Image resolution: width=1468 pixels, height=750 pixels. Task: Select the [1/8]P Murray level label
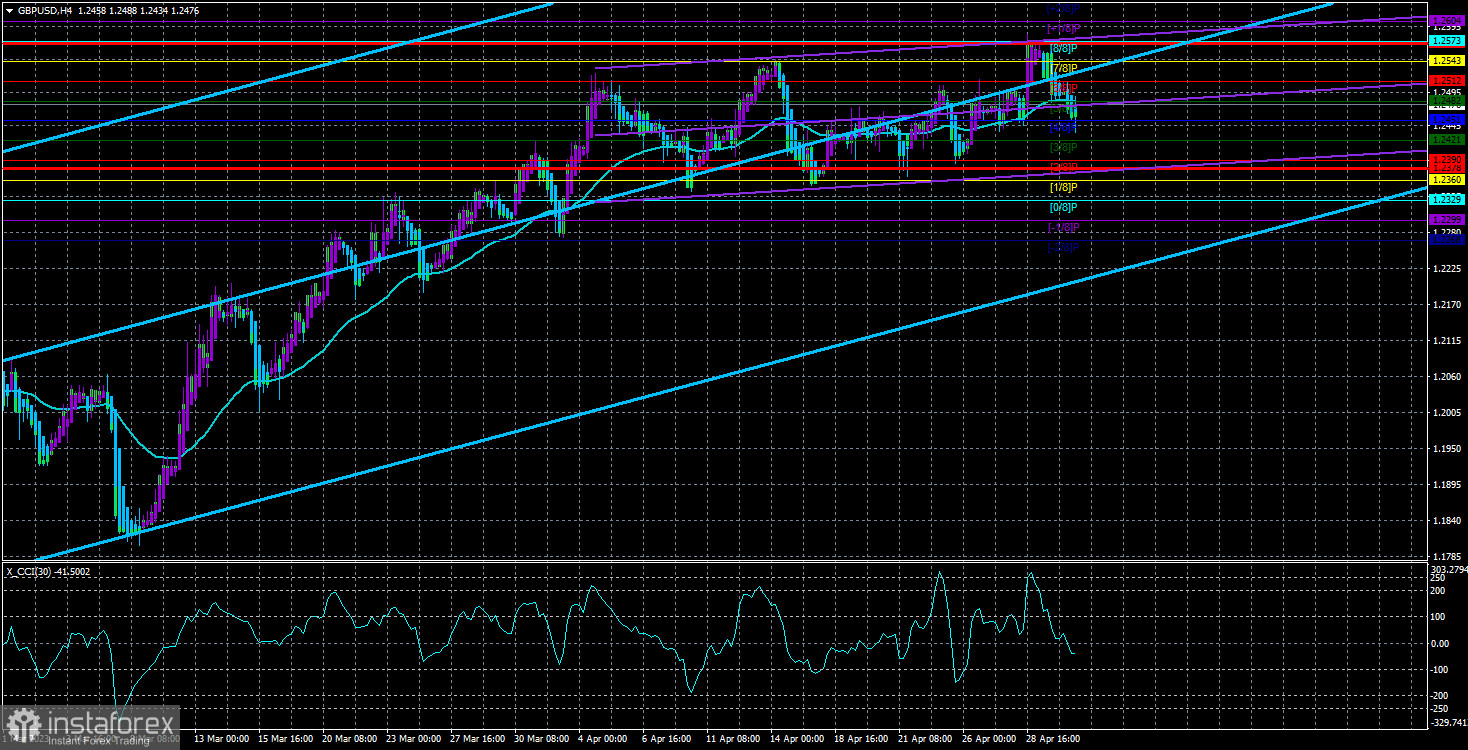pos(1063,188)
